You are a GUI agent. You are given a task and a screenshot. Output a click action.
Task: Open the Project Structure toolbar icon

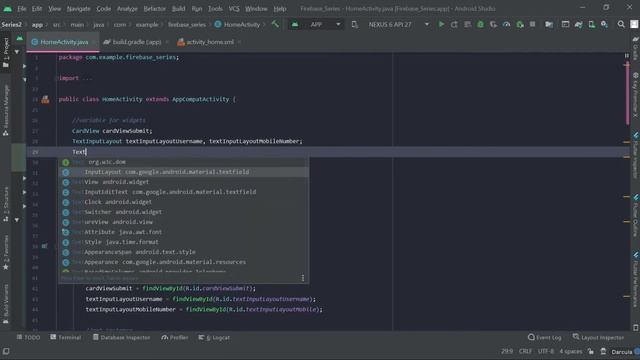549,24
